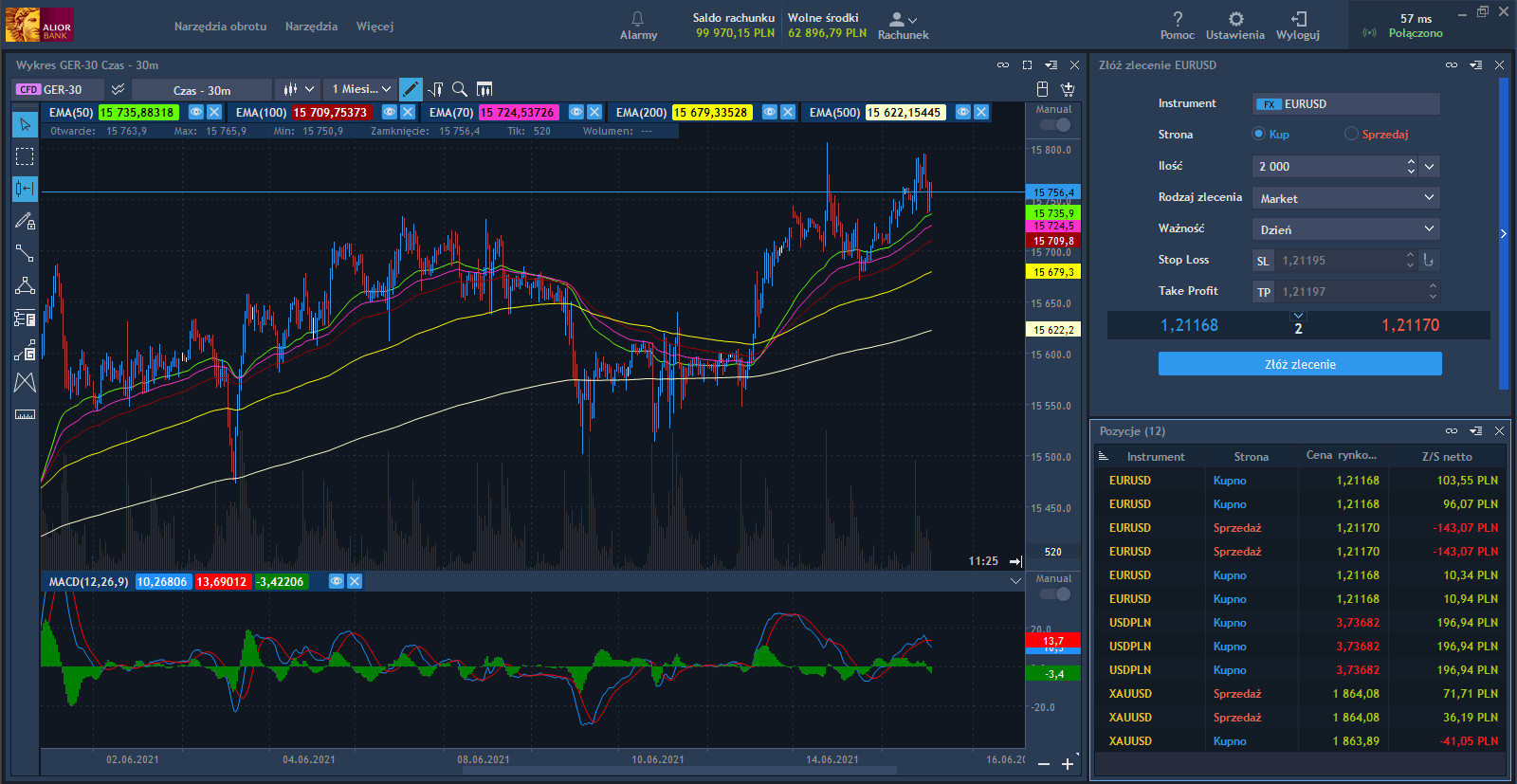Select Sprzedaj radio button
Viewport: 1517px width, 784px height.
1351,134
